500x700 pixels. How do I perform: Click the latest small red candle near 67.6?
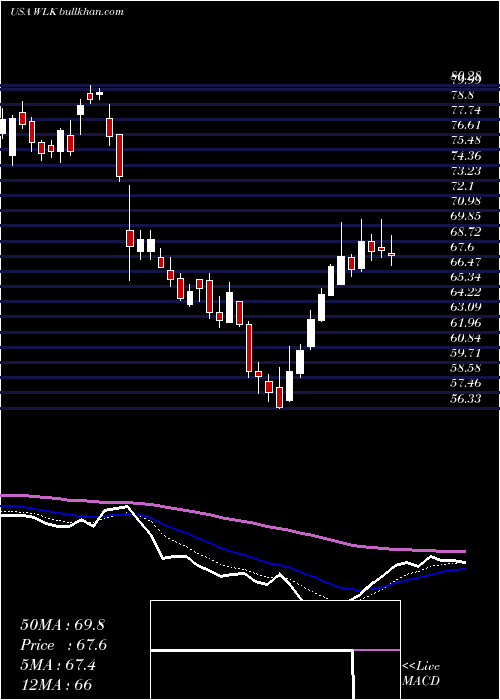(x=392, y=254)
